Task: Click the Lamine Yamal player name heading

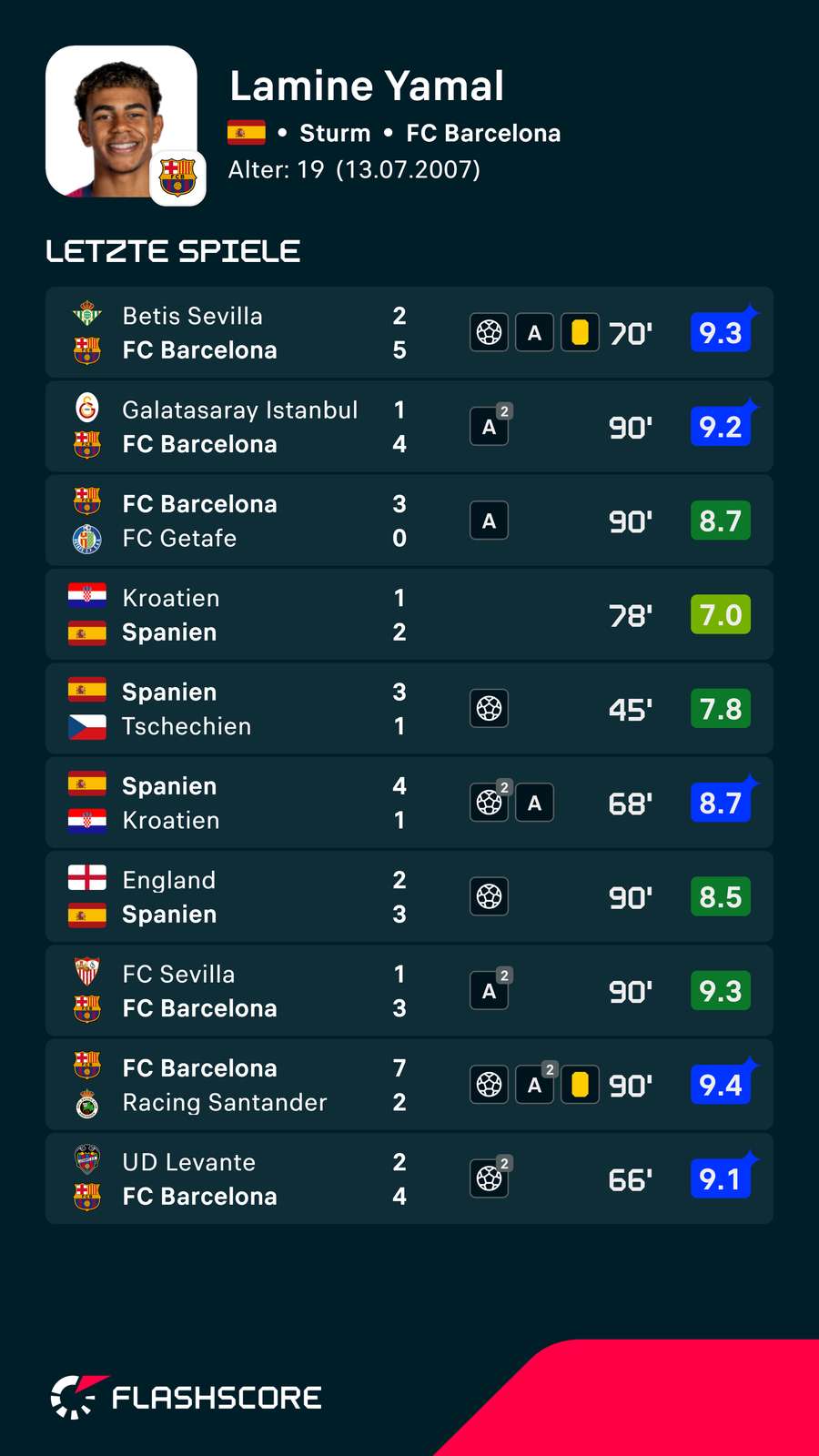Action: coord(367,86)
